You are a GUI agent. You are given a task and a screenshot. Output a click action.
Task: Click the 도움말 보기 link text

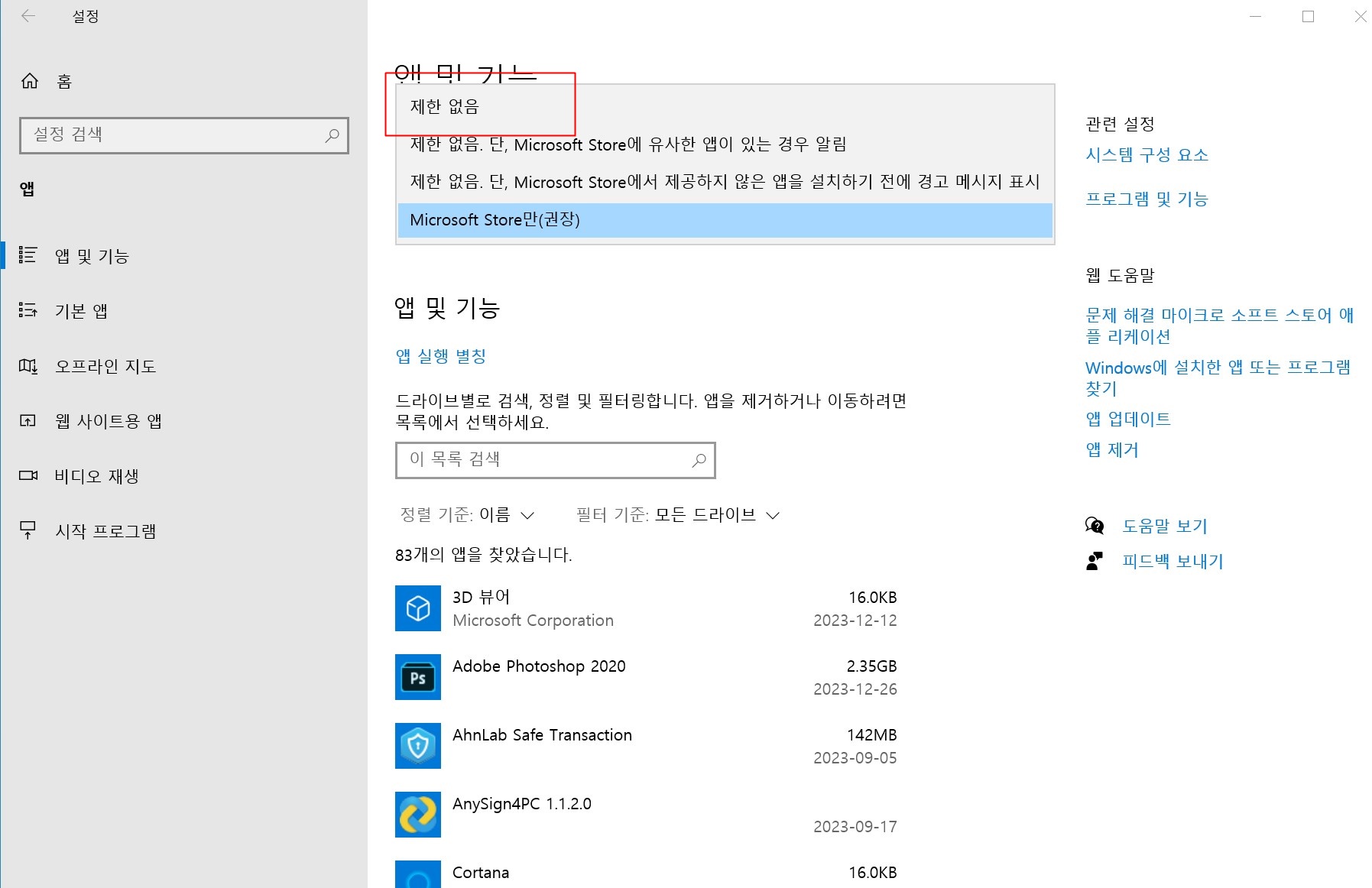tap(1165, 526)
